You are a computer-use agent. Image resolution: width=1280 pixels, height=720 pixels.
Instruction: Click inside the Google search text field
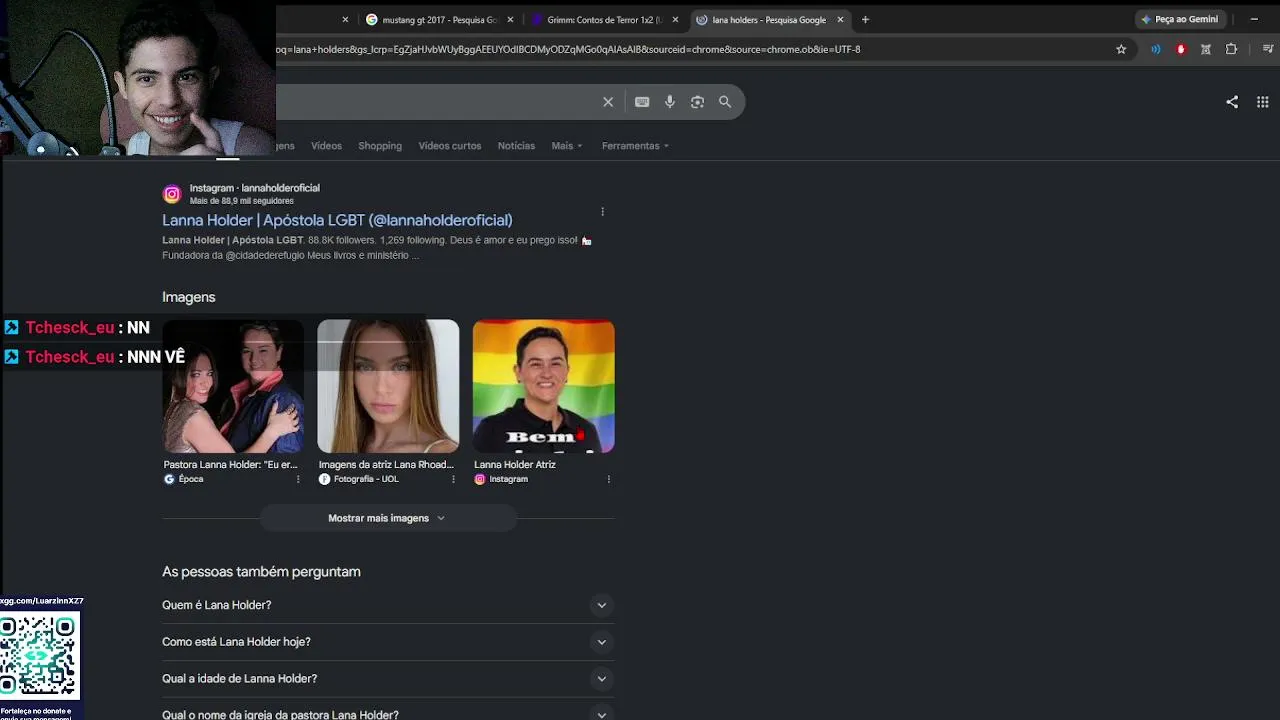point(435,102)
